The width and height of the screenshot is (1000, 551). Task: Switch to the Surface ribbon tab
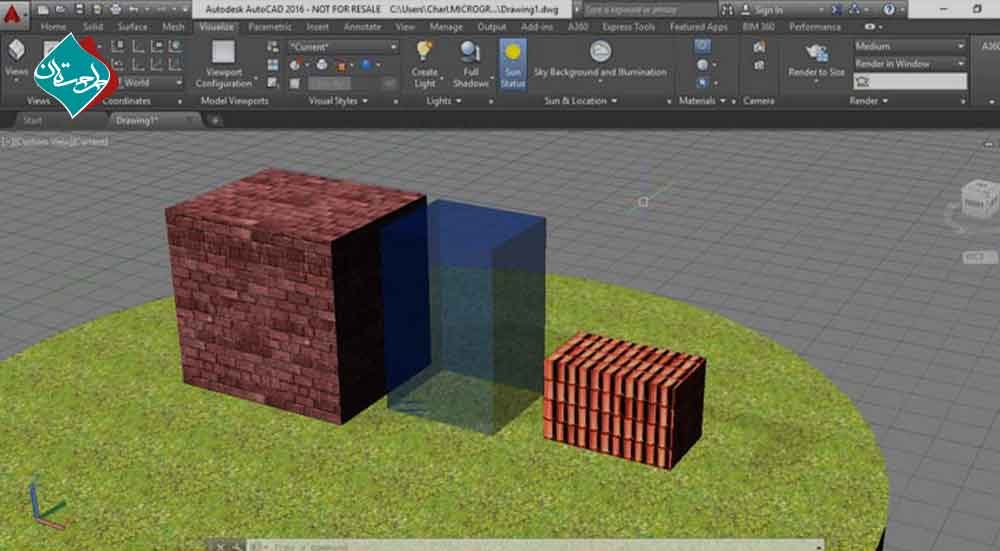click(133, 27)
